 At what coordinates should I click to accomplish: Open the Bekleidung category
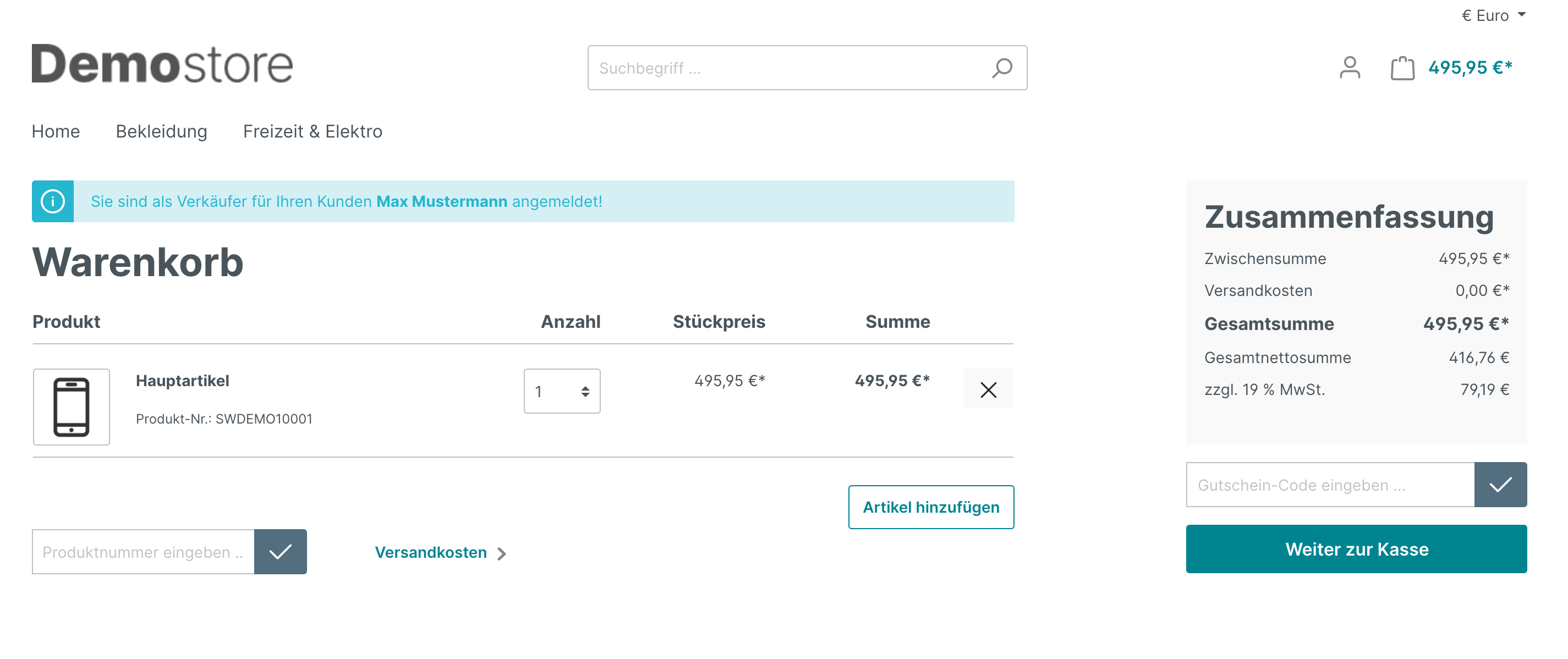tap(161, 131)
